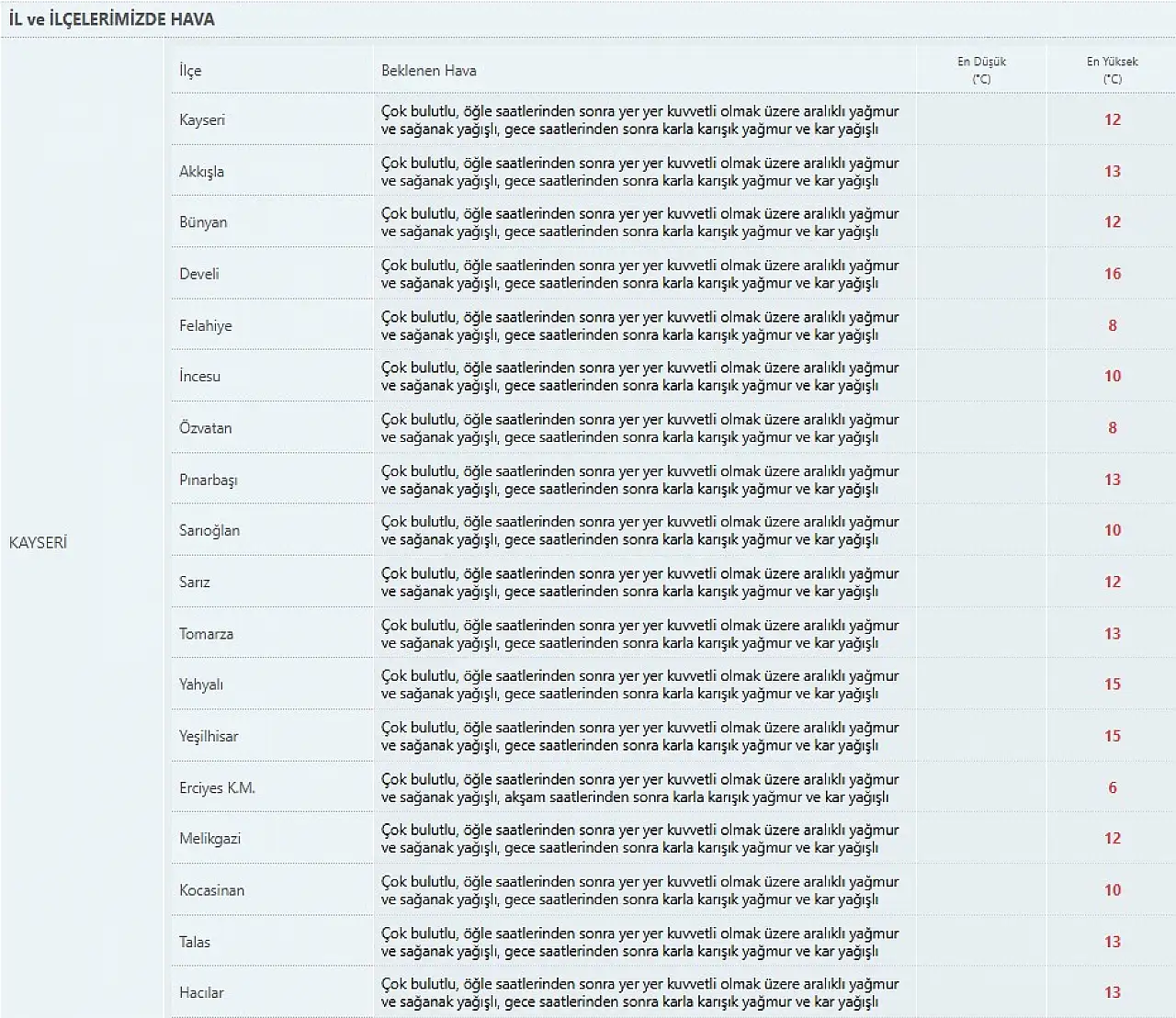Image resolution: width=1176 pixels, height=1018 pixels.
Task: Select the Felahiye district name
Action: click(206, 325)
